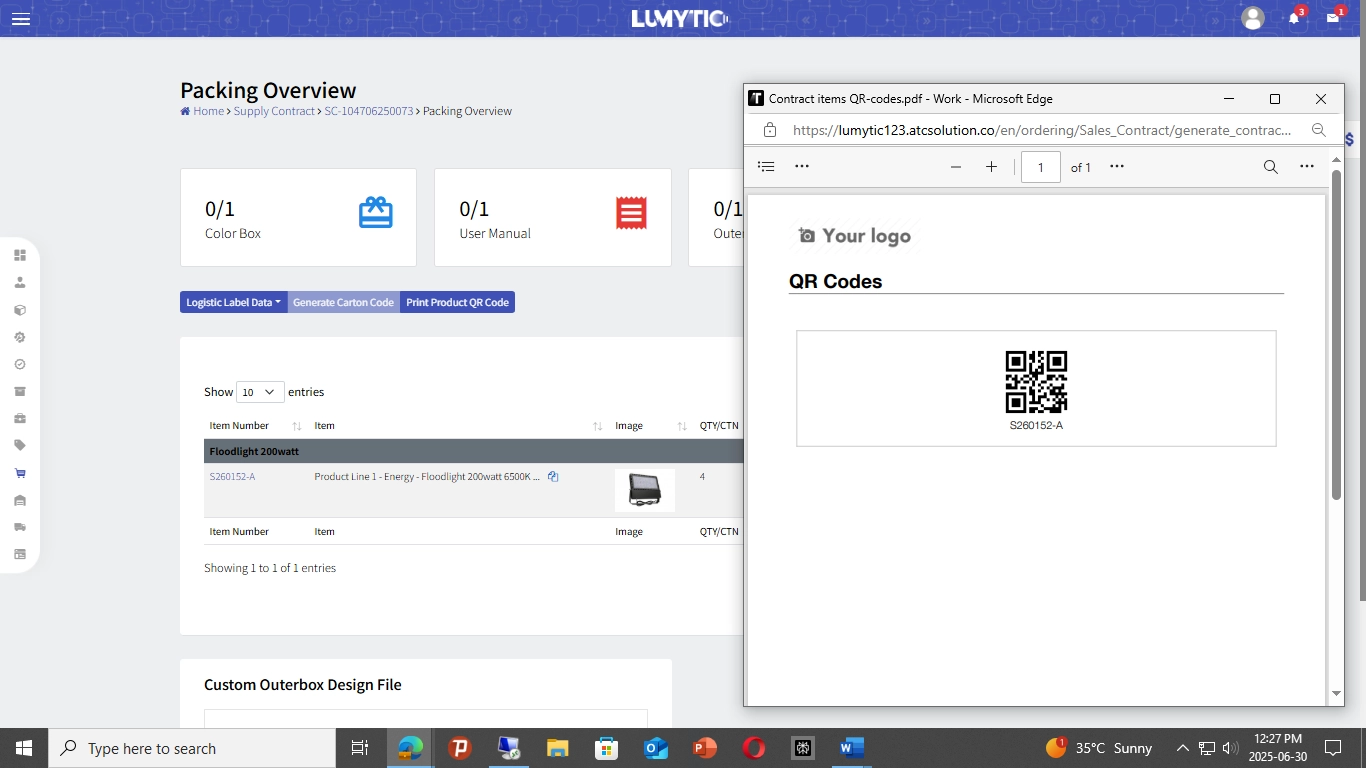Open PDF viewer more options menu

tap(1307, 166)
